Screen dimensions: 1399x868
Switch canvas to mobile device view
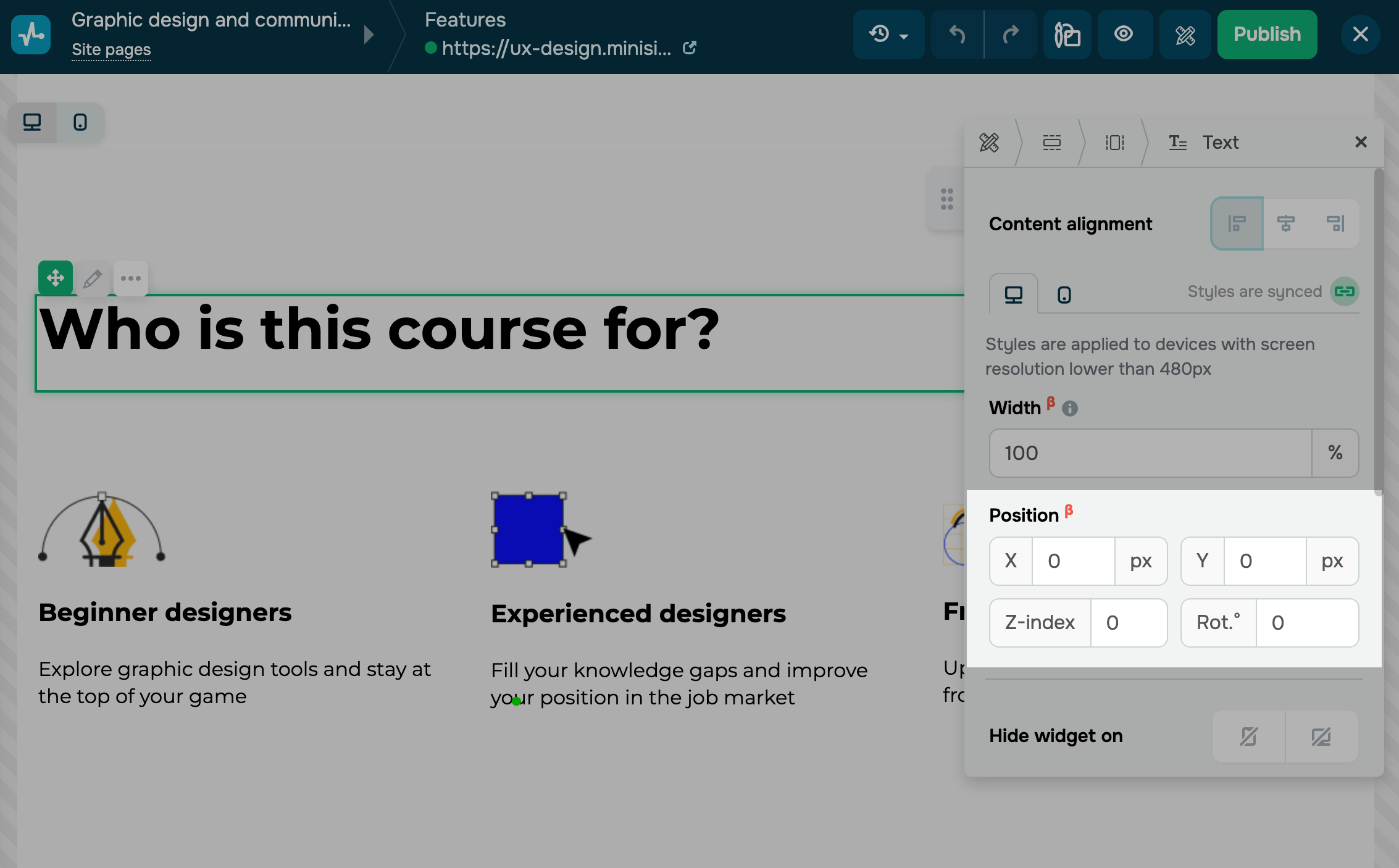pyautogui.click(x=80, y=122)
